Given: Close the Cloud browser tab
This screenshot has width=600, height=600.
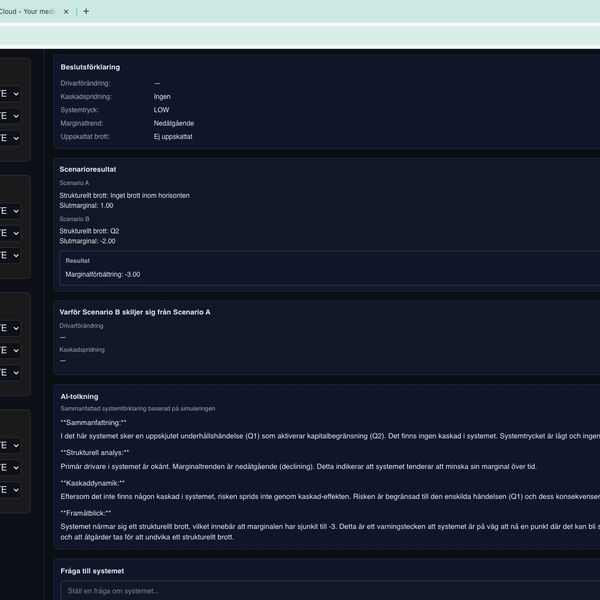Looking at the screenshot, I should (66, 11).
